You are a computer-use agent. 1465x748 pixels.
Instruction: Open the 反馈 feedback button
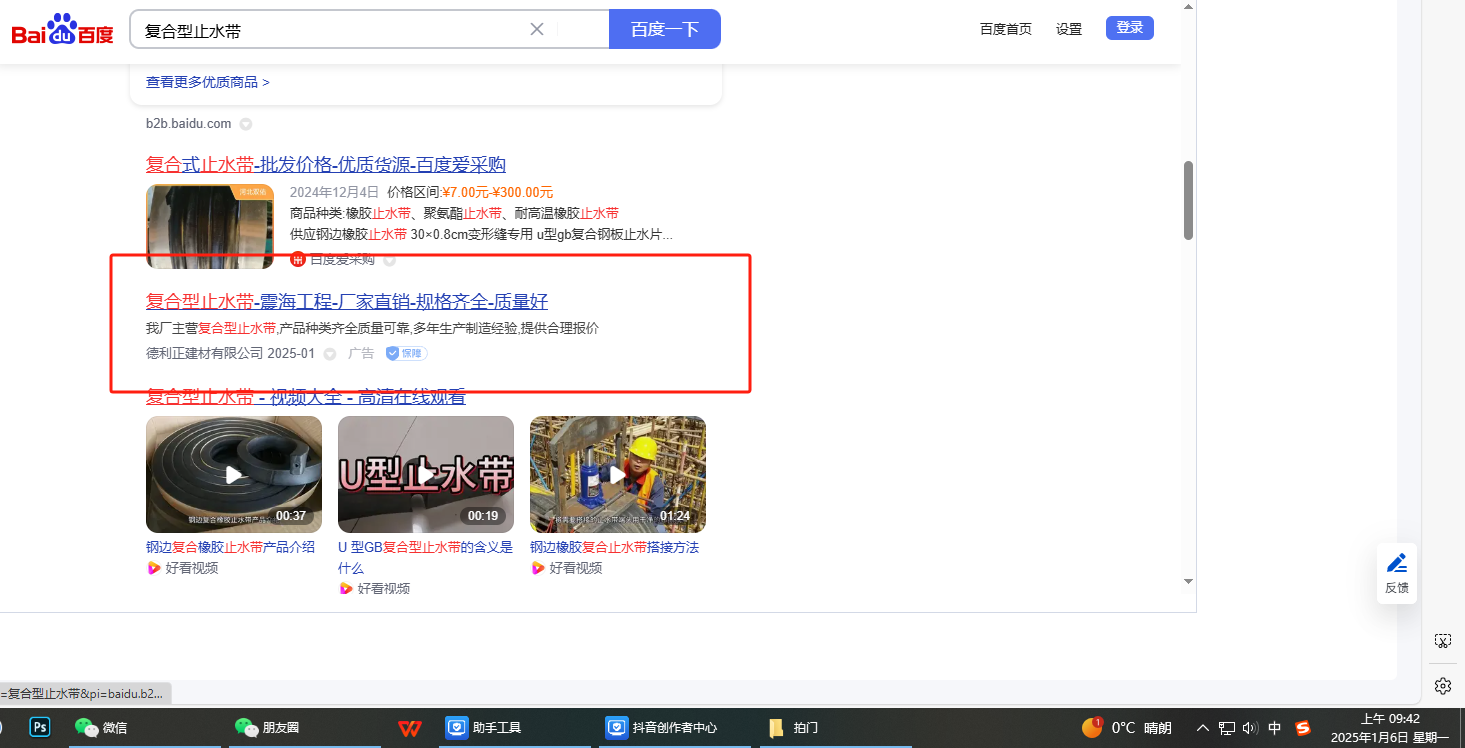coord(1397,573)
